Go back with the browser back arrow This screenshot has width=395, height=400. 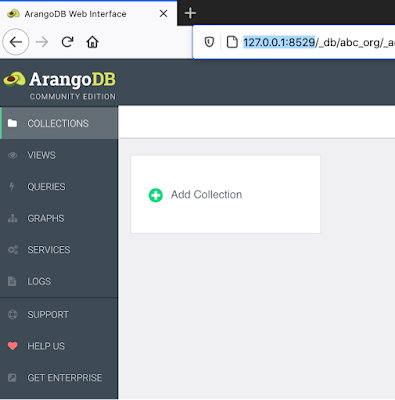pos(16,42)
